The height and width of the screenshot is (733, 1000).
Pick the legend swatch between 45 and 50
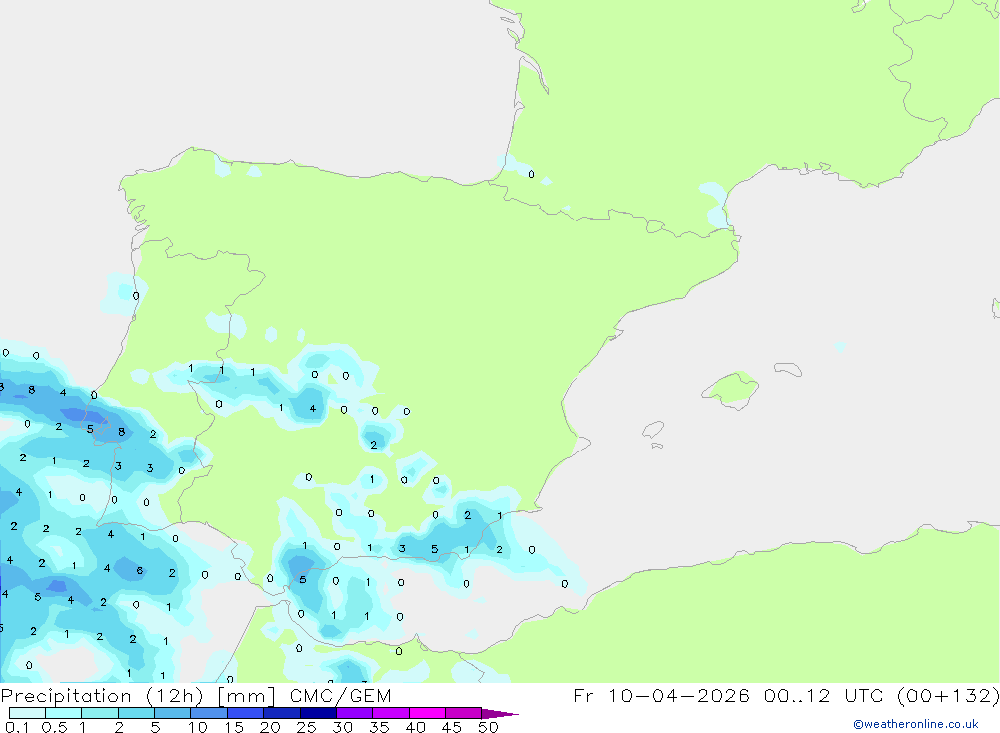[464, 713]
